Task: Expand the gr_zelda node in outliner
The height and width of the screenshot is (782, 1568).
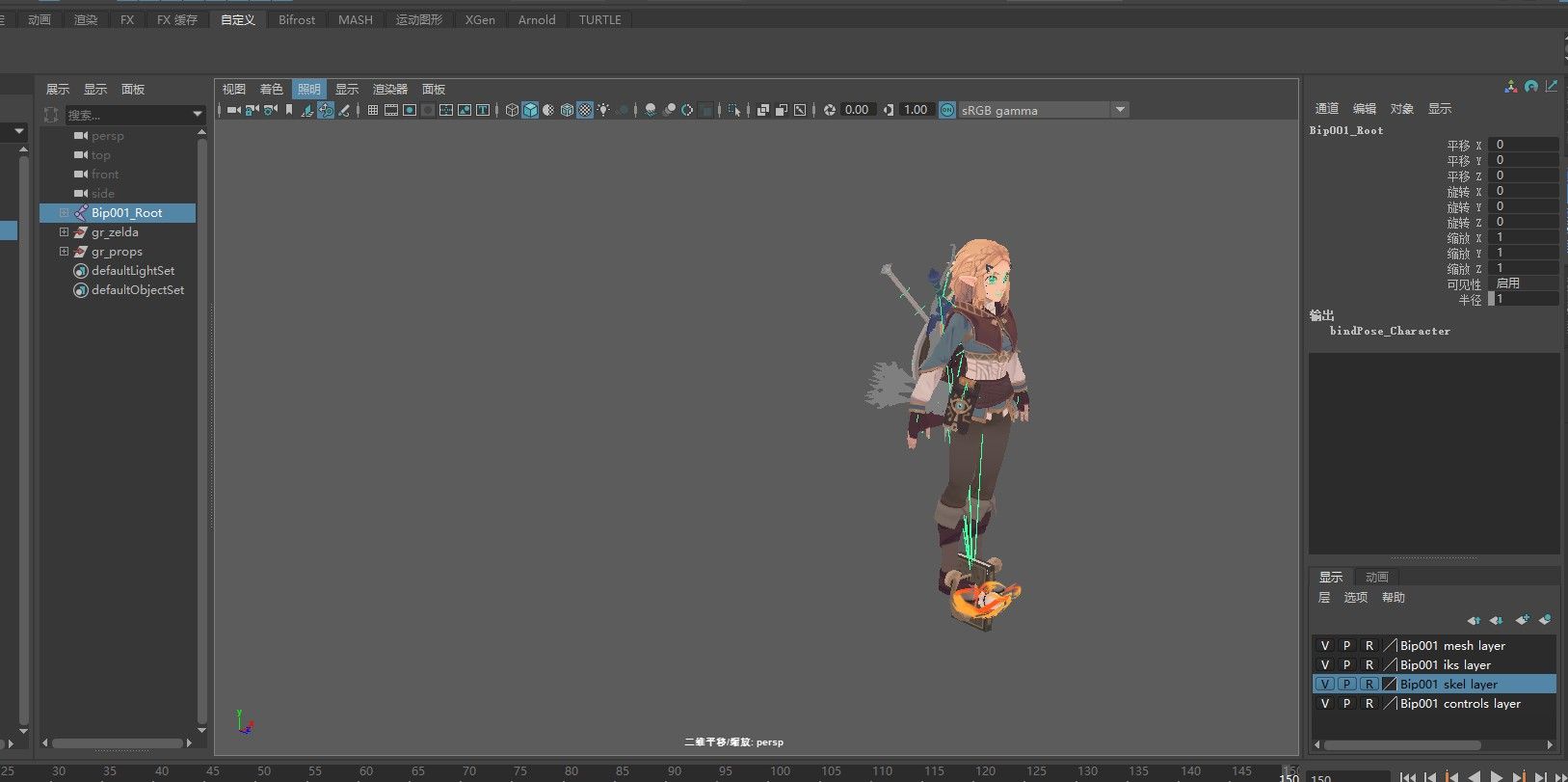Action: click(x=64, y=232)
